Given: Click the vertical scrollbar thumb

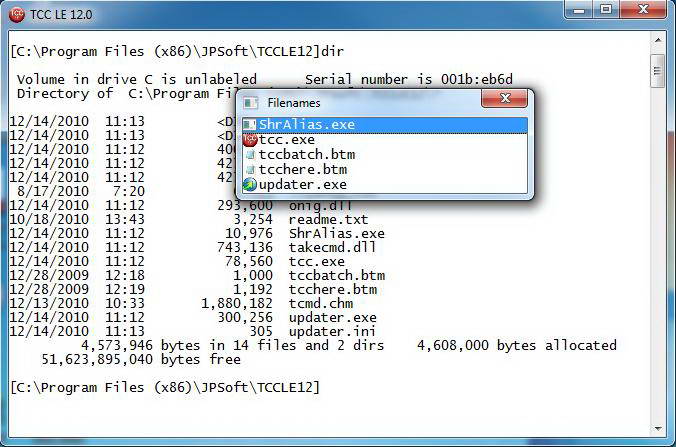Looking at the screenshot, I should (x=658, y=71).
